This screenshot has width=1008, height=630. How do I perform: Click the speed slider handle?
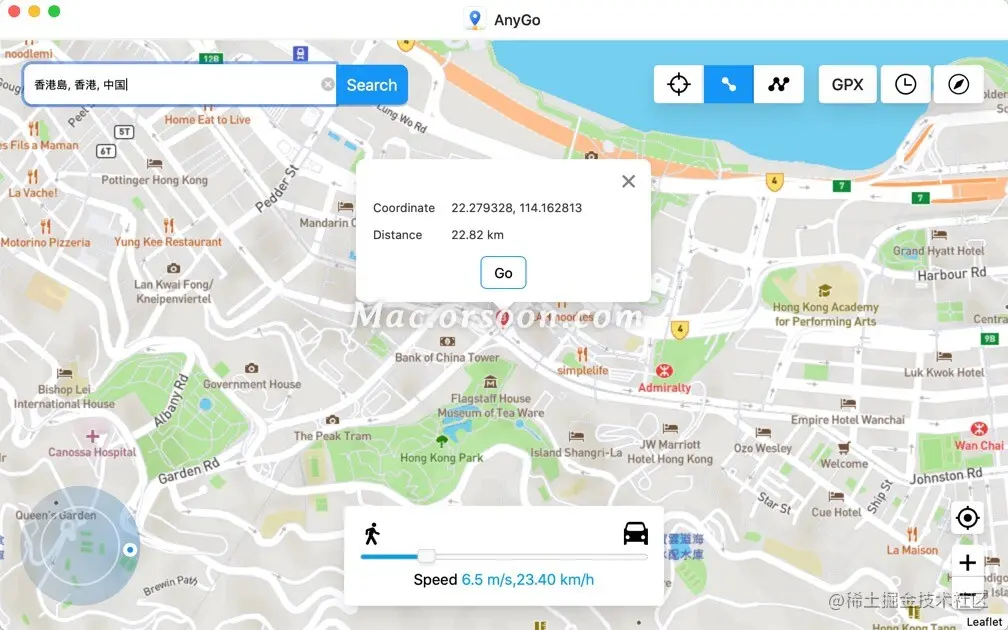(x=426, y=556)
